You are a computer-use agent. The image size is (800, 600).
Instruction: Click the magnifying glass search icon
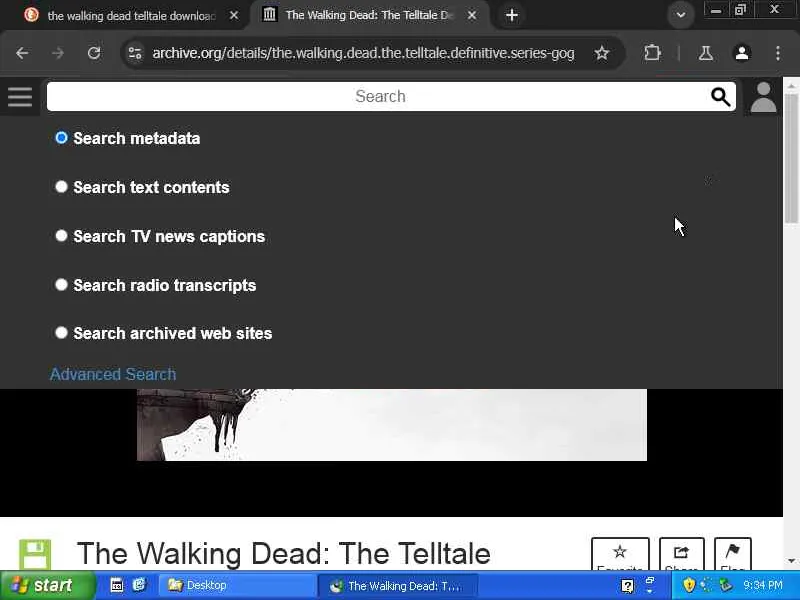coord(720,96)
